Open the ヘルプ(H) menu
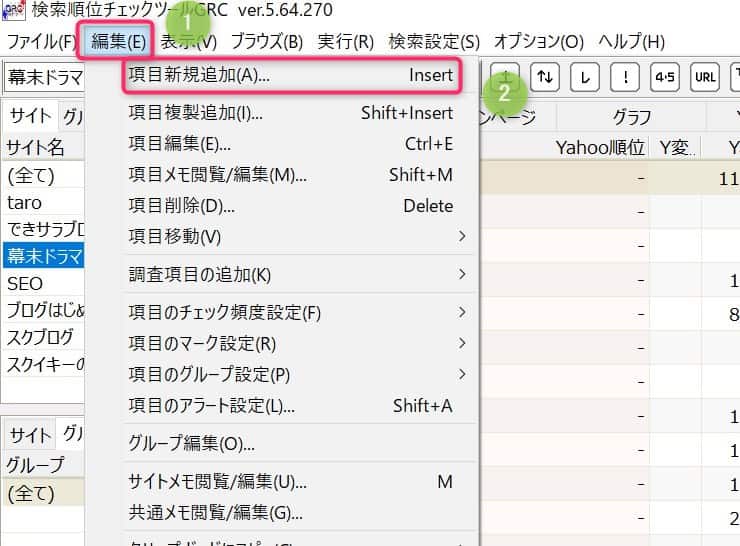This screenshot has height=546, width=740. pyautogui.click(x=631, y=42)
